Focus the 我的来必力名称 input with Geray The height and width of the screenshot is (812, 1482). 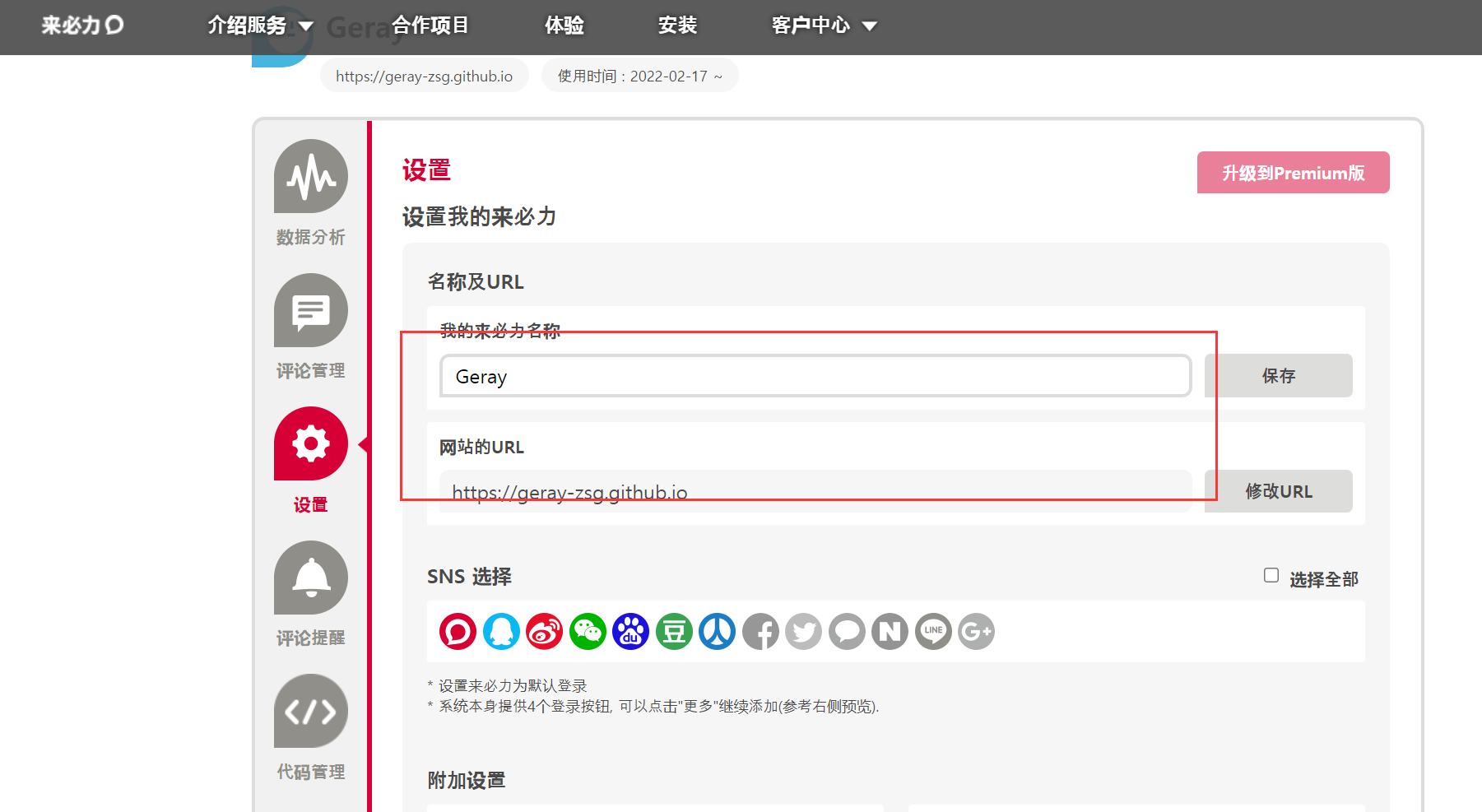(x=815, y=376)
